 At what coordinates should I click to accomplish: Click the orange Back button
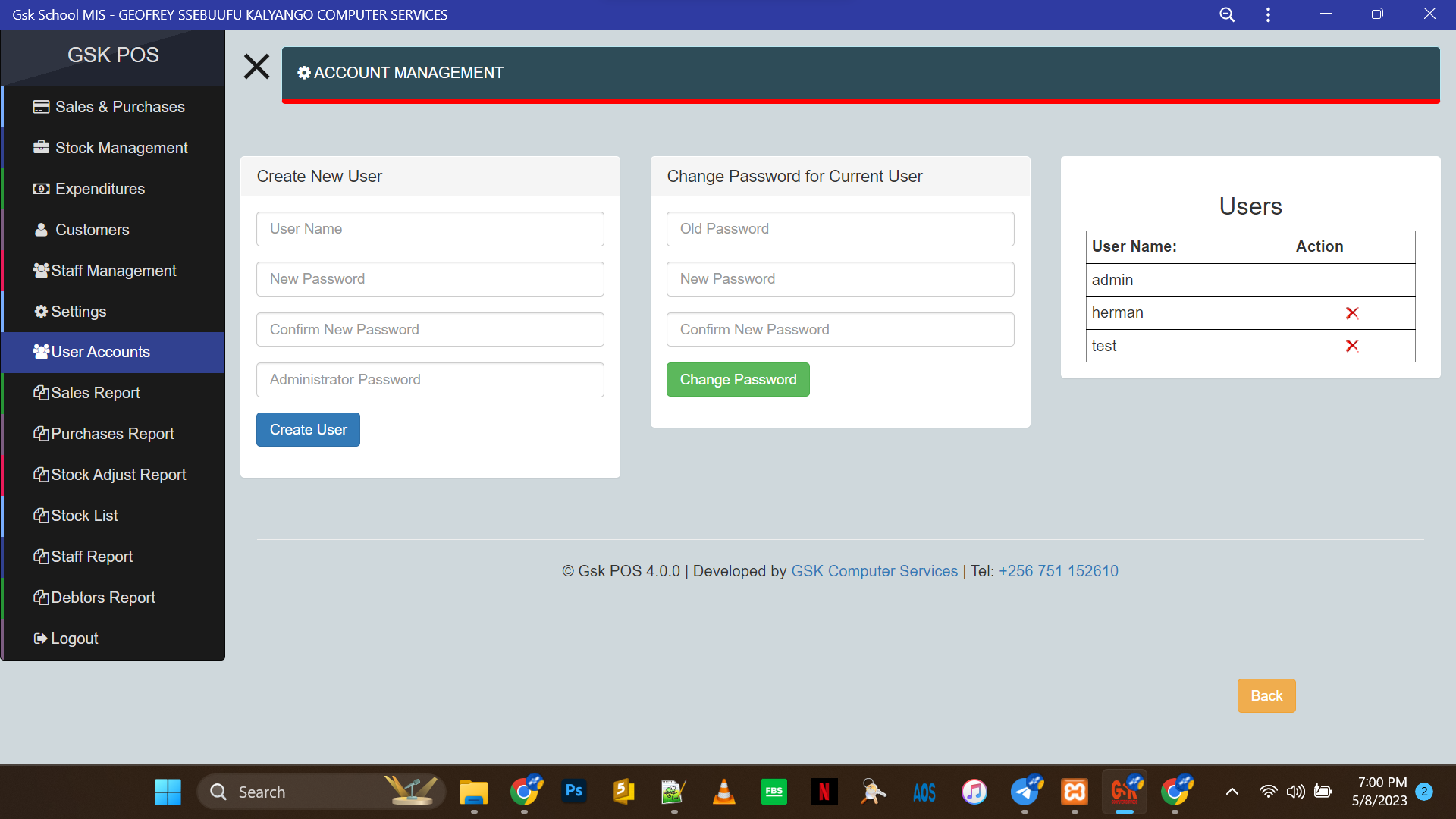click(x=1266, y=695)
